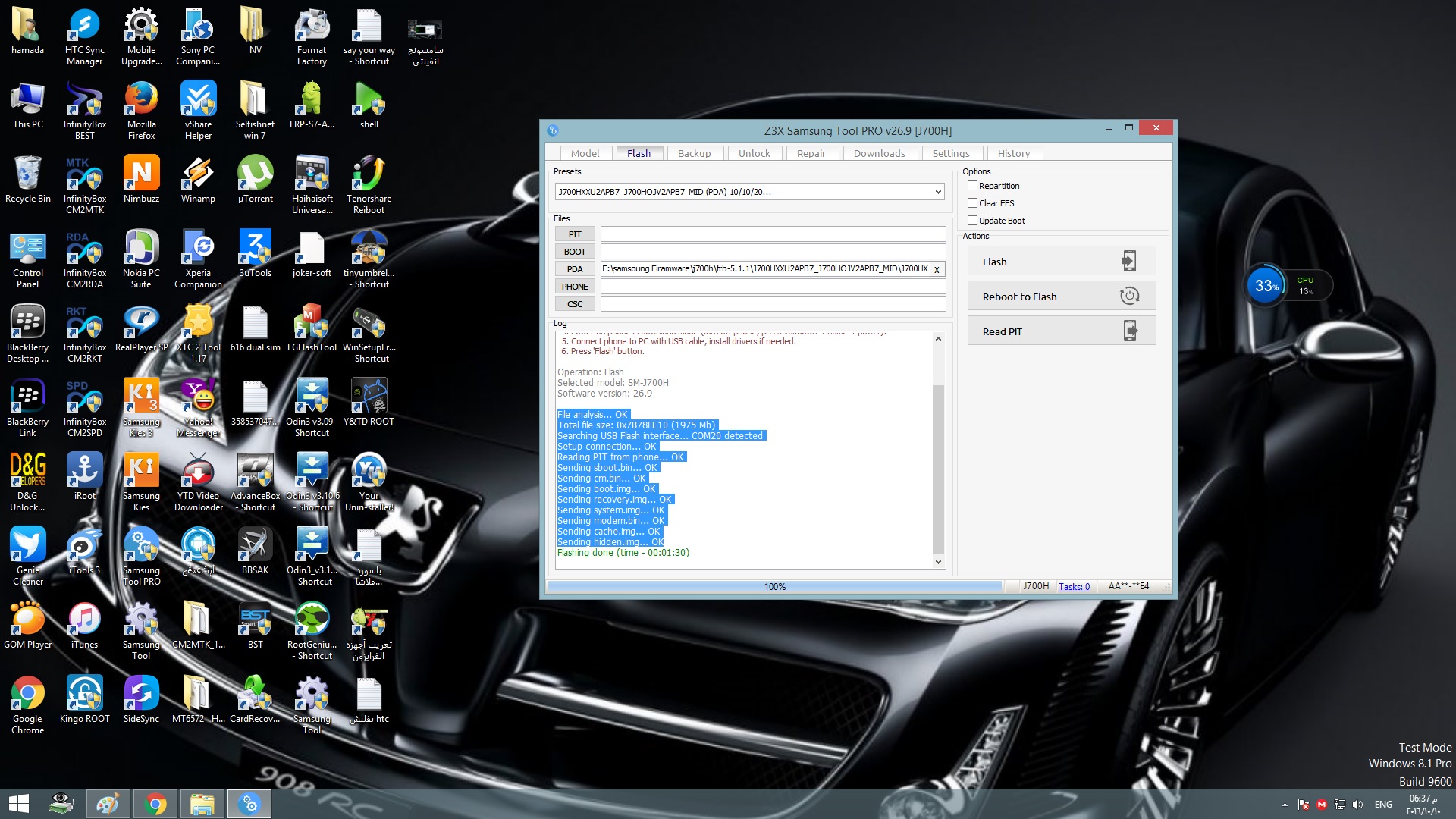Open the GOM Player desktop icon
1456x819 pixels.
(x=27, y=626)
